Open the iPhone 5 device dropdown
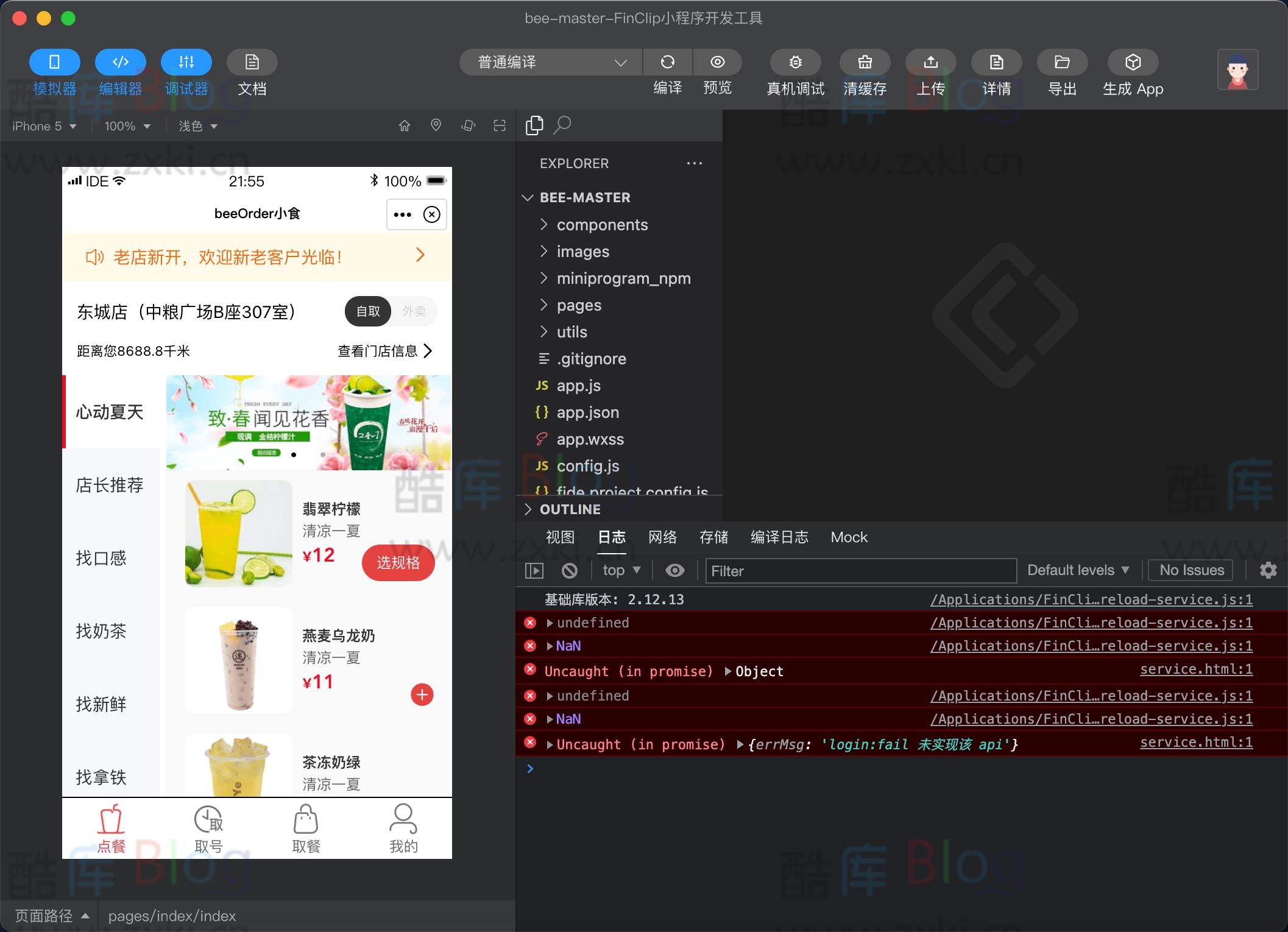This screenshot has height=932, width=1288. pos(44,125)
